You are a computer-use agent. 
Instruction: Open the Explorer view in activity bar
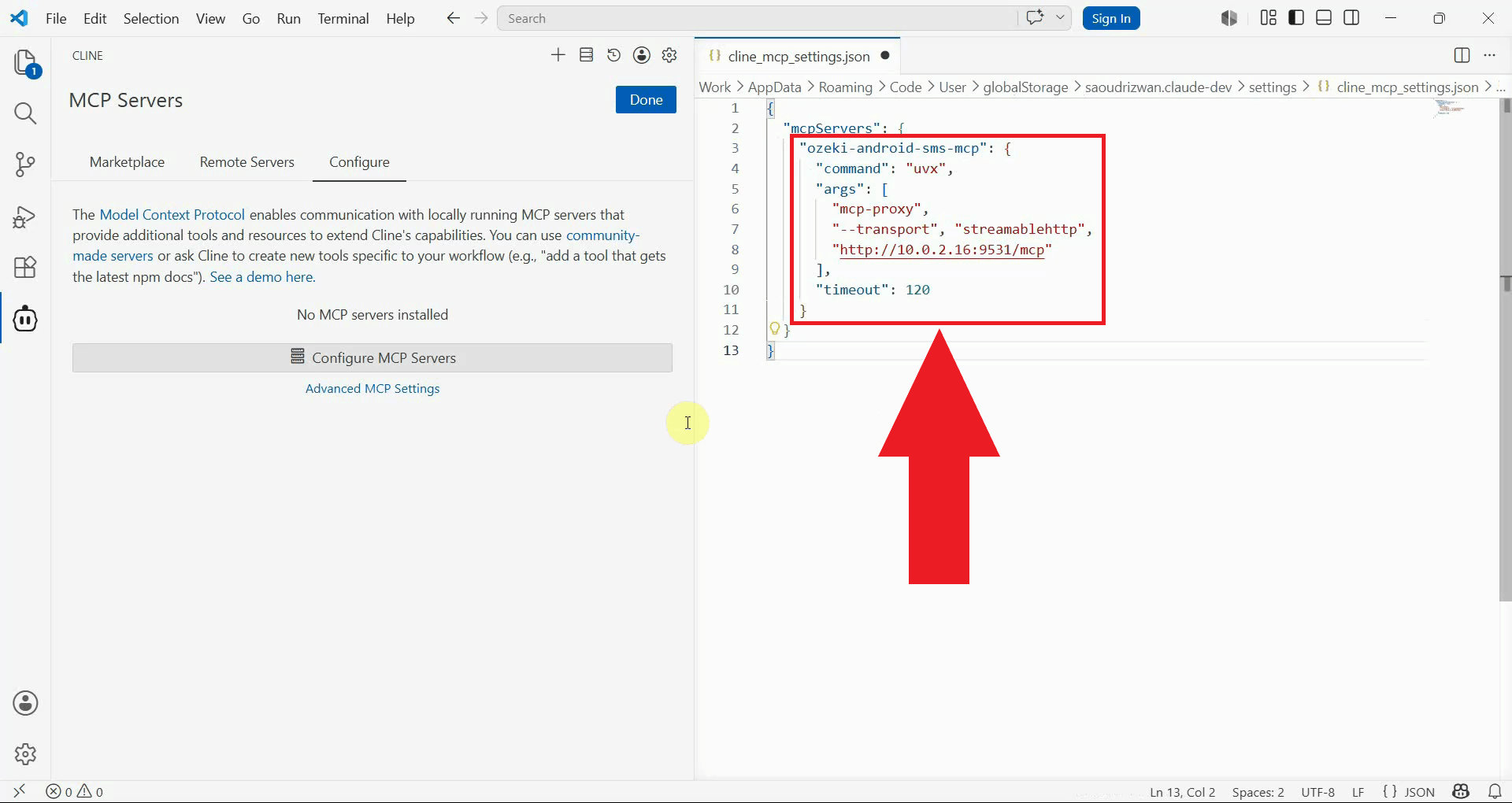[x=25, y=63]
